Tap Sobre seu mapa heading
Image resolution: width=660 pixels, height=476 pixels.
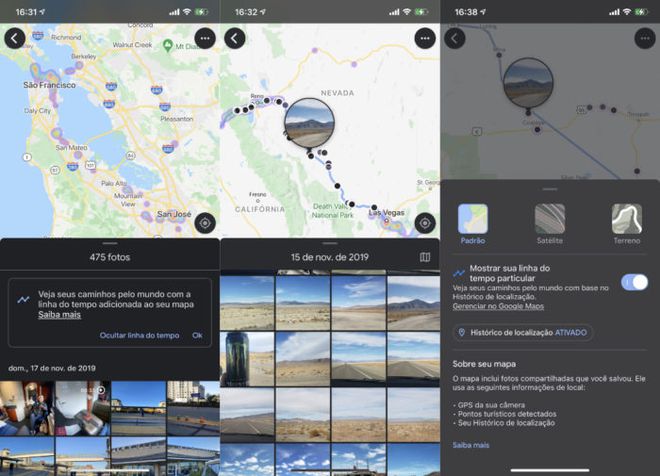point(484,364)
